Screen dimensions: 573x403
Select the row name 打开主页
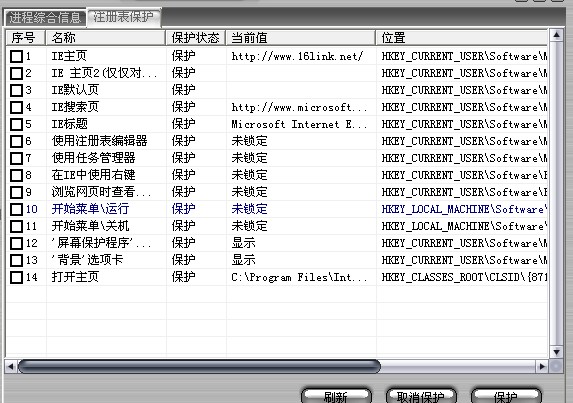(x=75, y=277)
